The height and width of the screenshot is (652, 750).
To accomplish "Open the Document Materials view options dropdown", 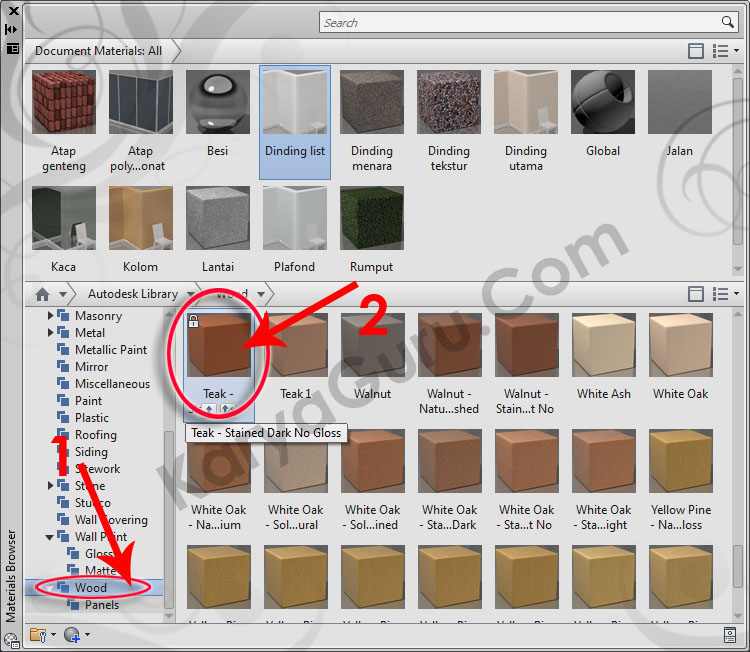I will [x=726, y=51].
